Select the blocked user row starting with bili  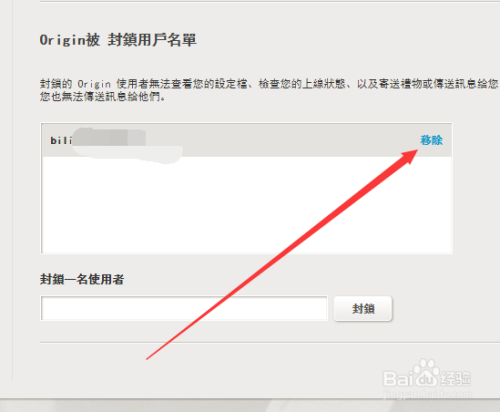pos(247,140)
